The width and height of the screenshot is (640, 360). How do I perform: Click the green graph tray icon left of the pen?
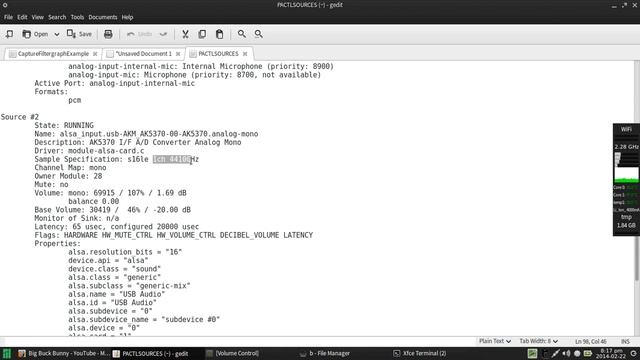click(533, 353)
